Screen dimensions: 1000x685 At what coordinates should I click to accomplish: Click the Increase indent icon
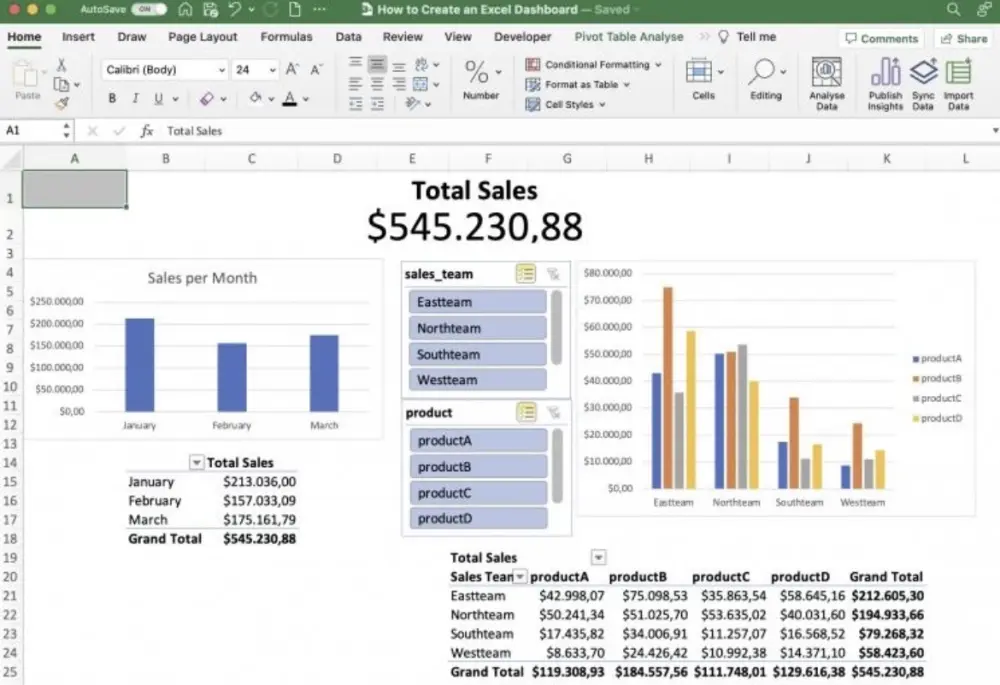pos(378,104)
